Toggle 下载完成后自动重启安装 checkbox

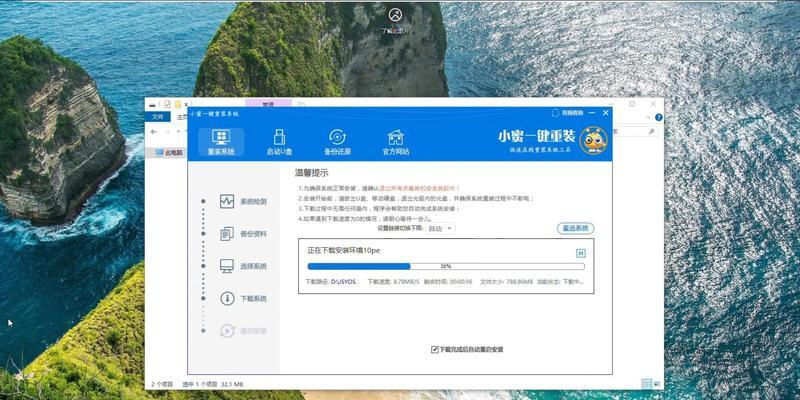coord(434,349)
